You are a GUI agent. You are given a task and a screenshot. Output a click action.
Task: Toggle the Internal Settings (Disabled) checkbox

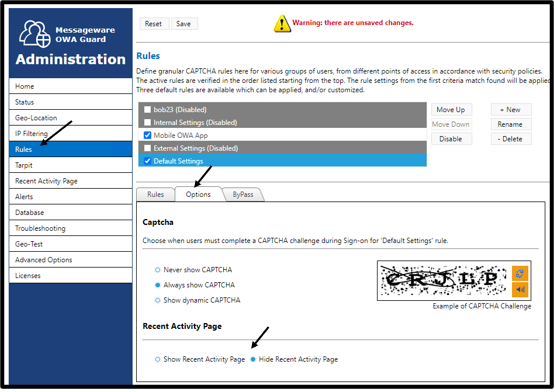pyautogui.click(x=147, y=123)
